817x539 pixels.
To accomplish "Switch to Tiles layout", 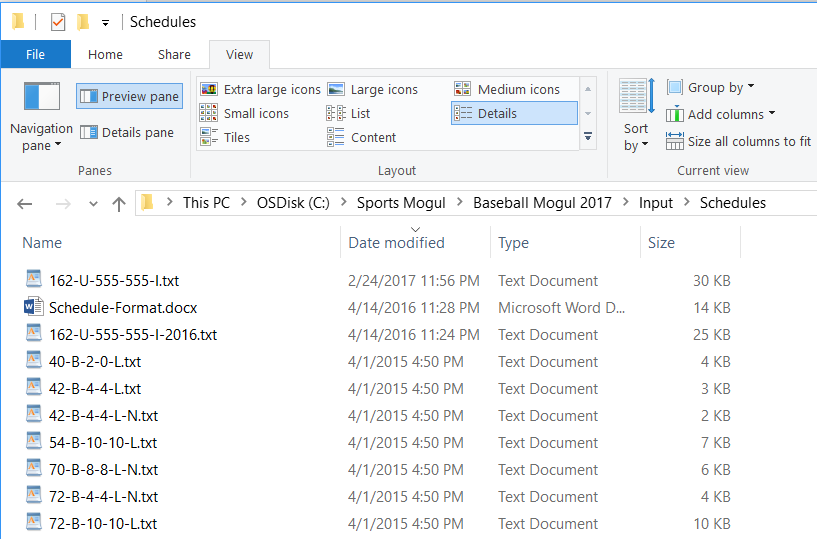I will pos(225,137).
